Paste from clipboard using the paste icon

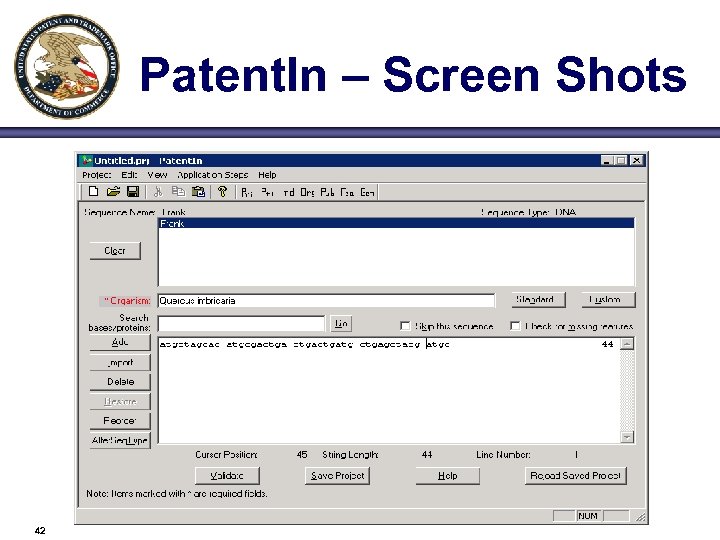(198, 191)
